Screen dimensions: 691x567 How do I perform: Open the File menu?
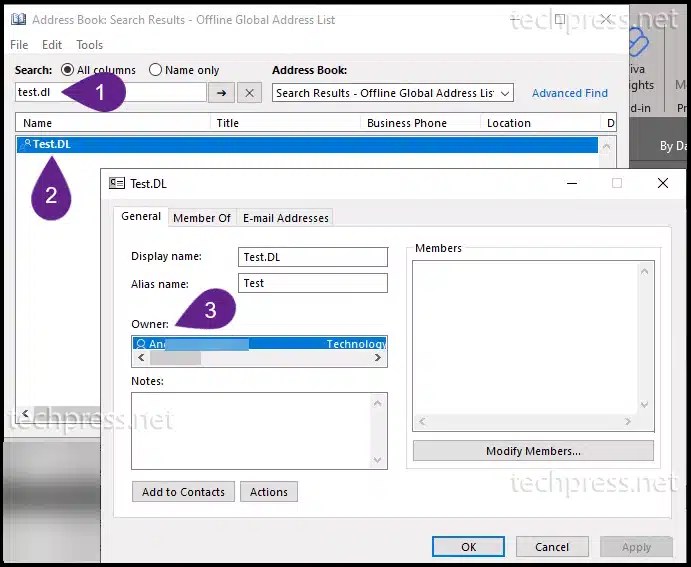pos(19,44)
